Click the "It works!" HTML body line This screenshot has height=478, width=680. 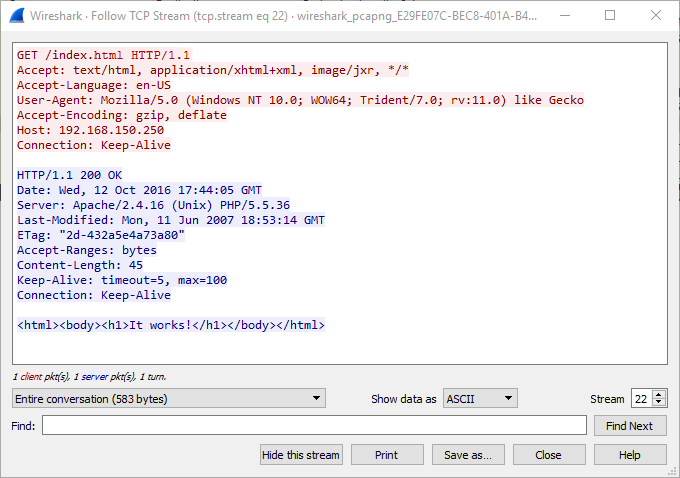[171, 325]
